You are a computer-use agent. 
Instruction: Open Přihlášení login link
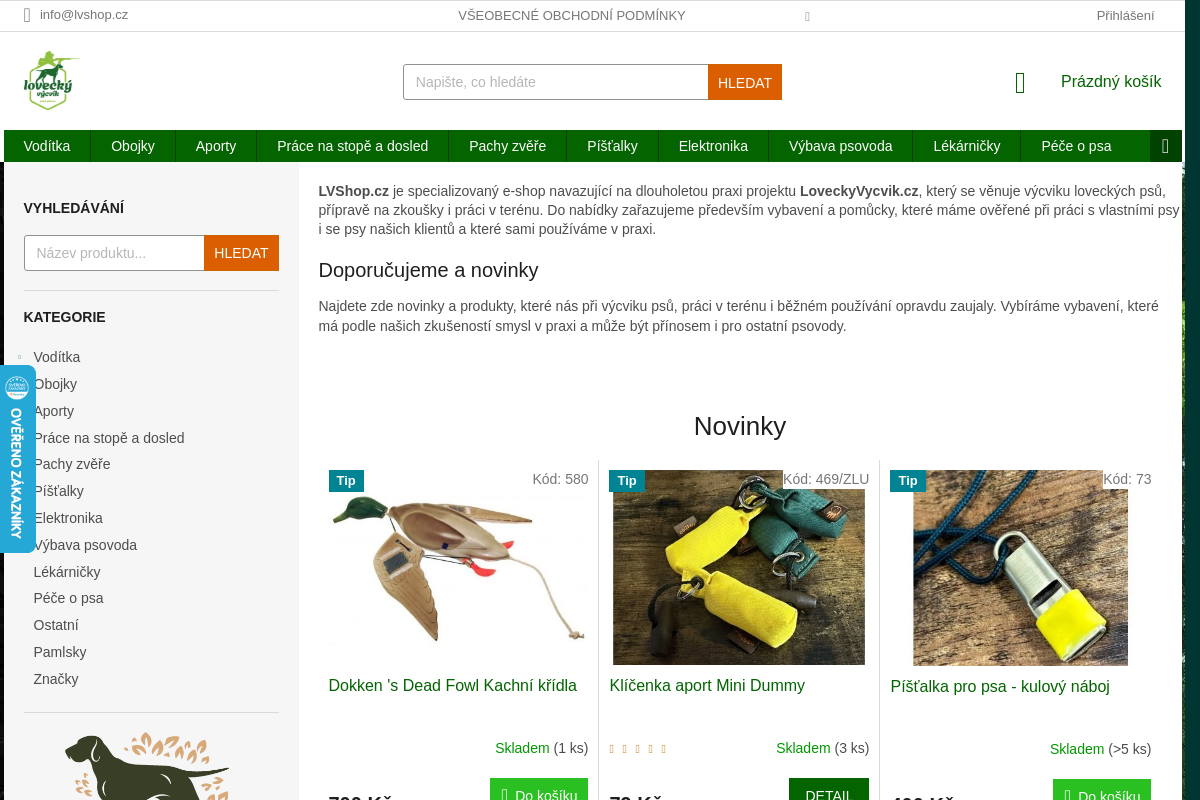pyautogui.click(x=1125, y=15)
